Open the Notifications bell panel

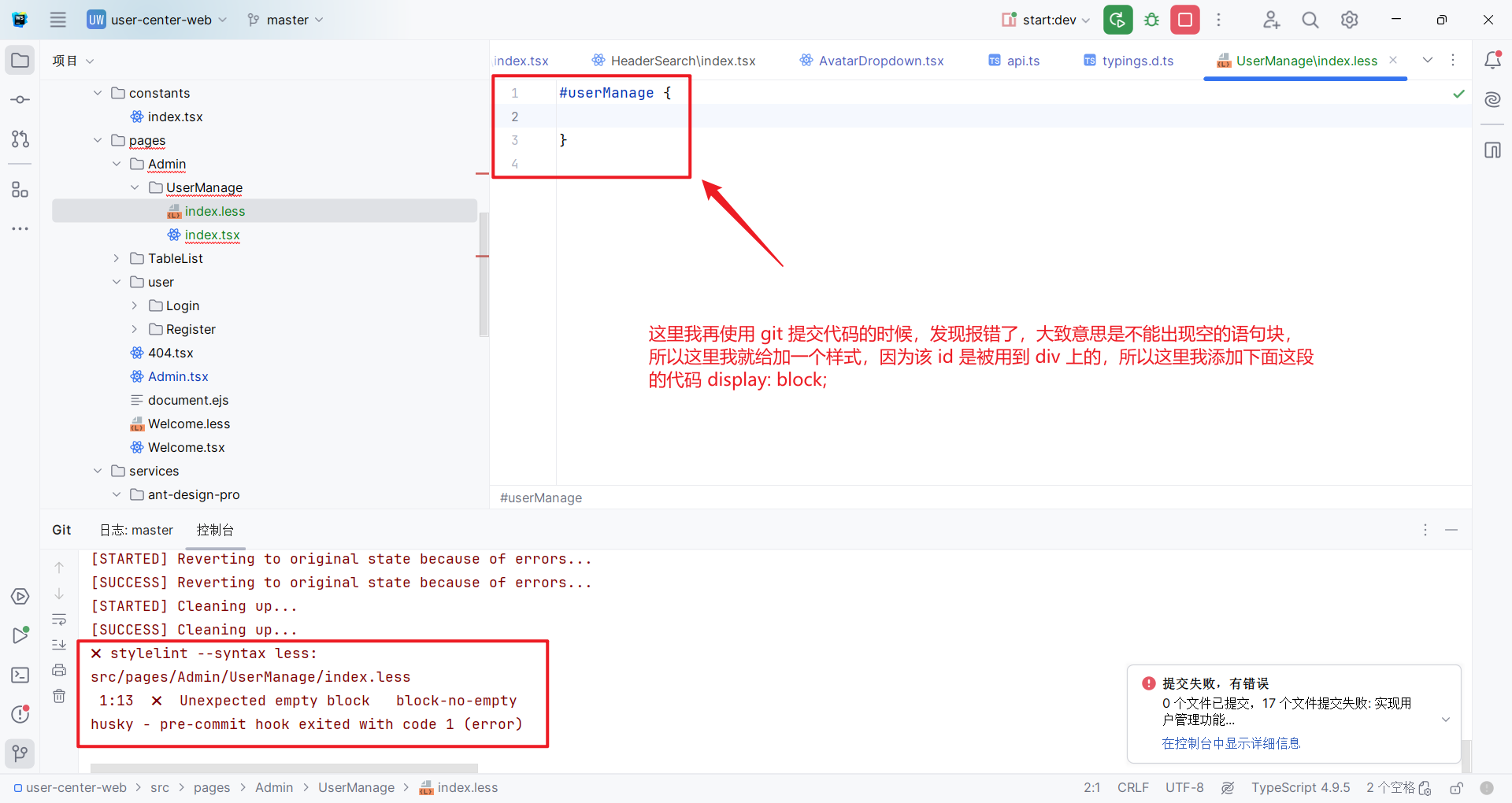point(1492,61)
